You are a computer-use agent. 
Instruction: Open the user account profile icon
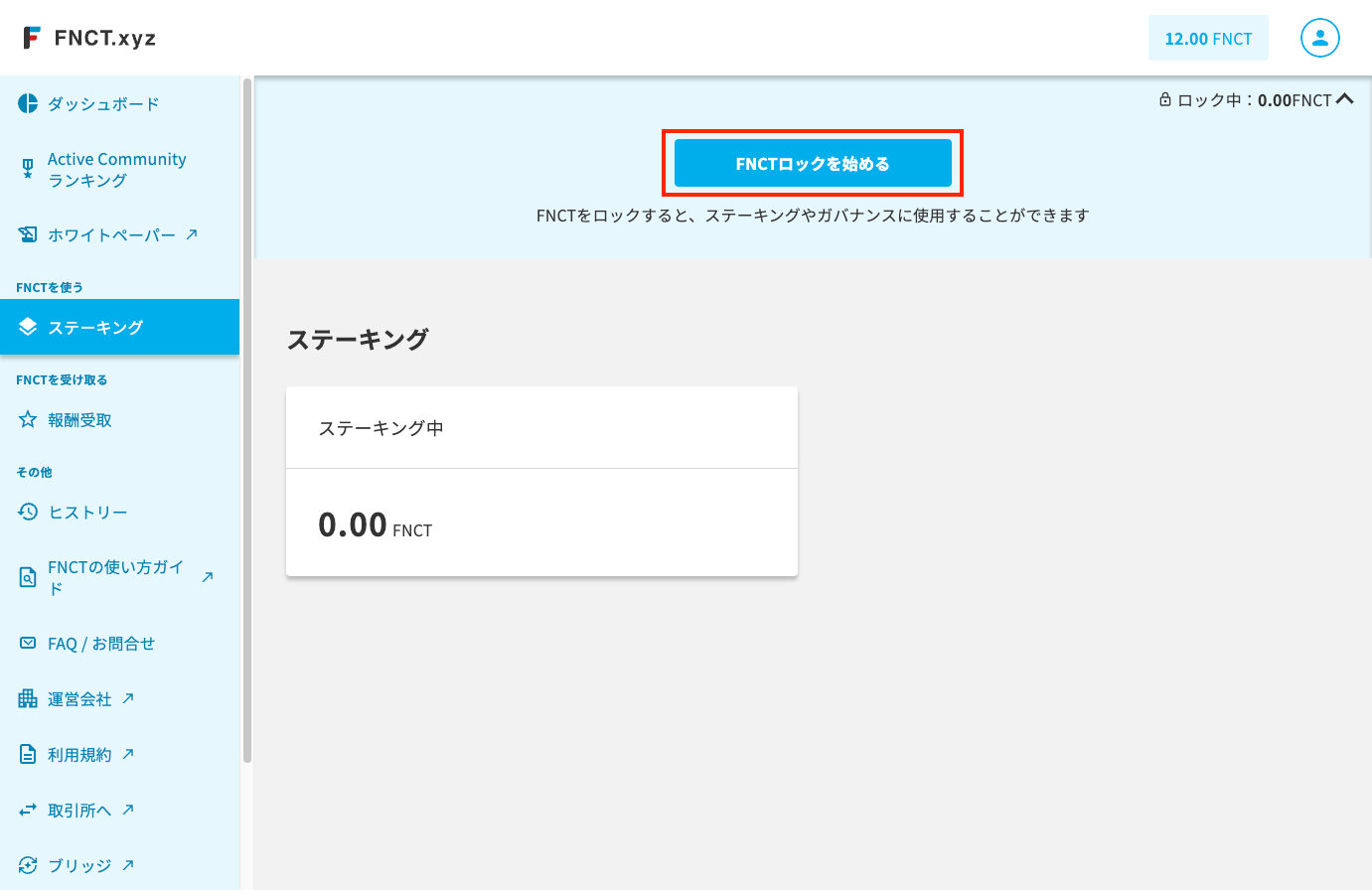(x=1319, y=38)
